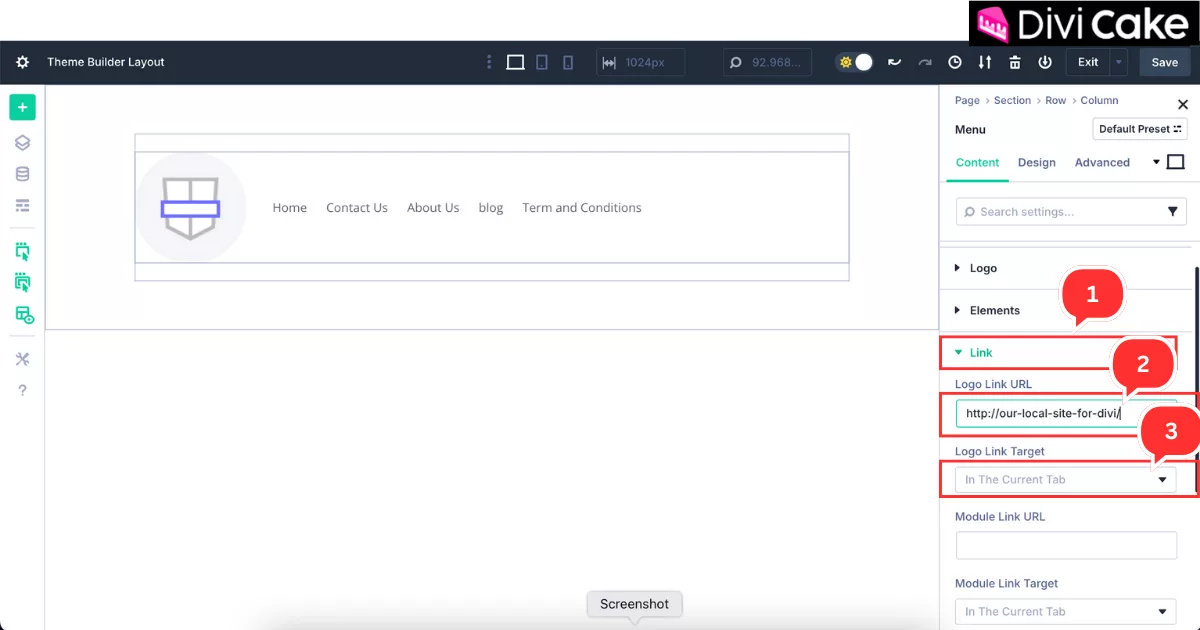
Task: Open the dropdown arrow beside Exit
Action: click(x=1119, y=62)
